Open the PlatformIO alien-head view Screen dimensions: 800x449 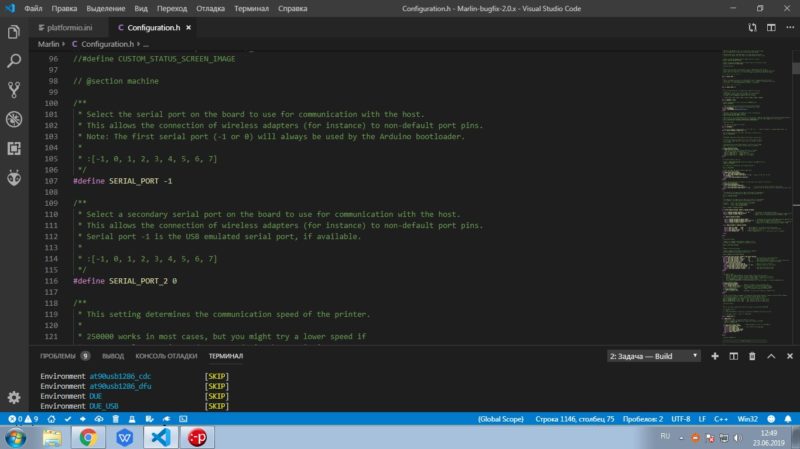pyautogui.click(x=14, y=178)
